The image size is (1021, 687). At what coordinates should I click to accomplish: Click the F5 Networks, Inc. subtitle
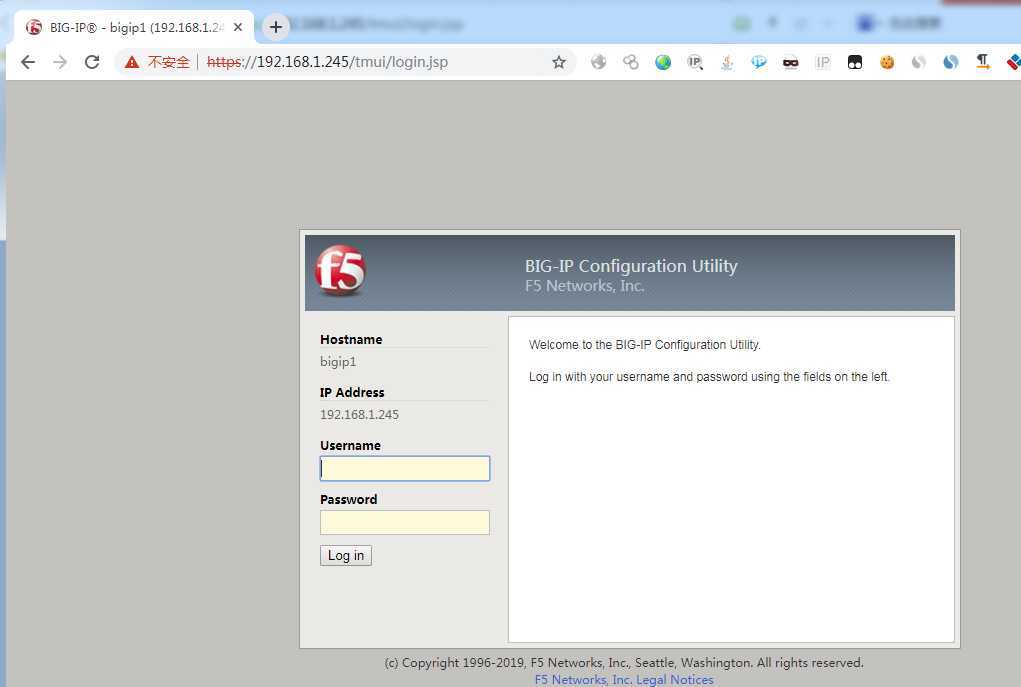(585, 286)
